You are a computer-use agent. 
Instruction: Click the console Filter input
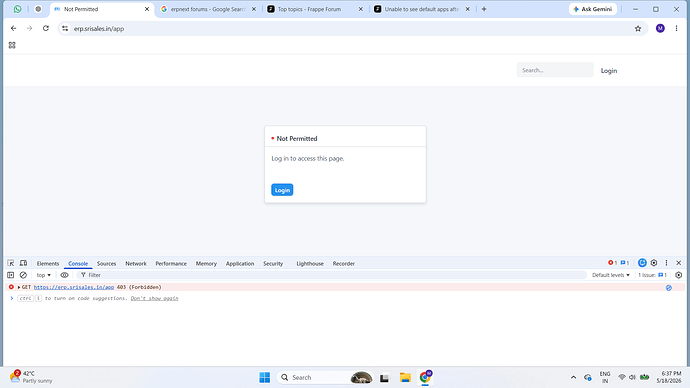point(332,275)
